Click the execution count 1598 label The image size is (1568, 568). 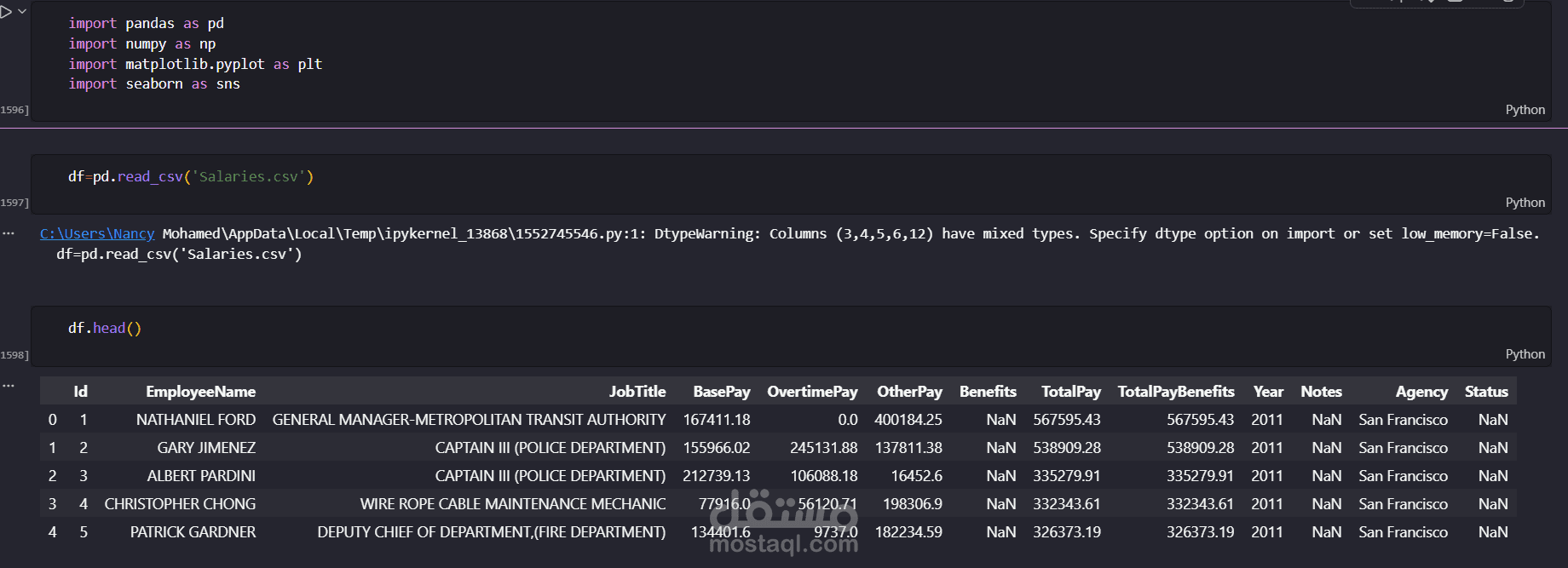[14, 355]
